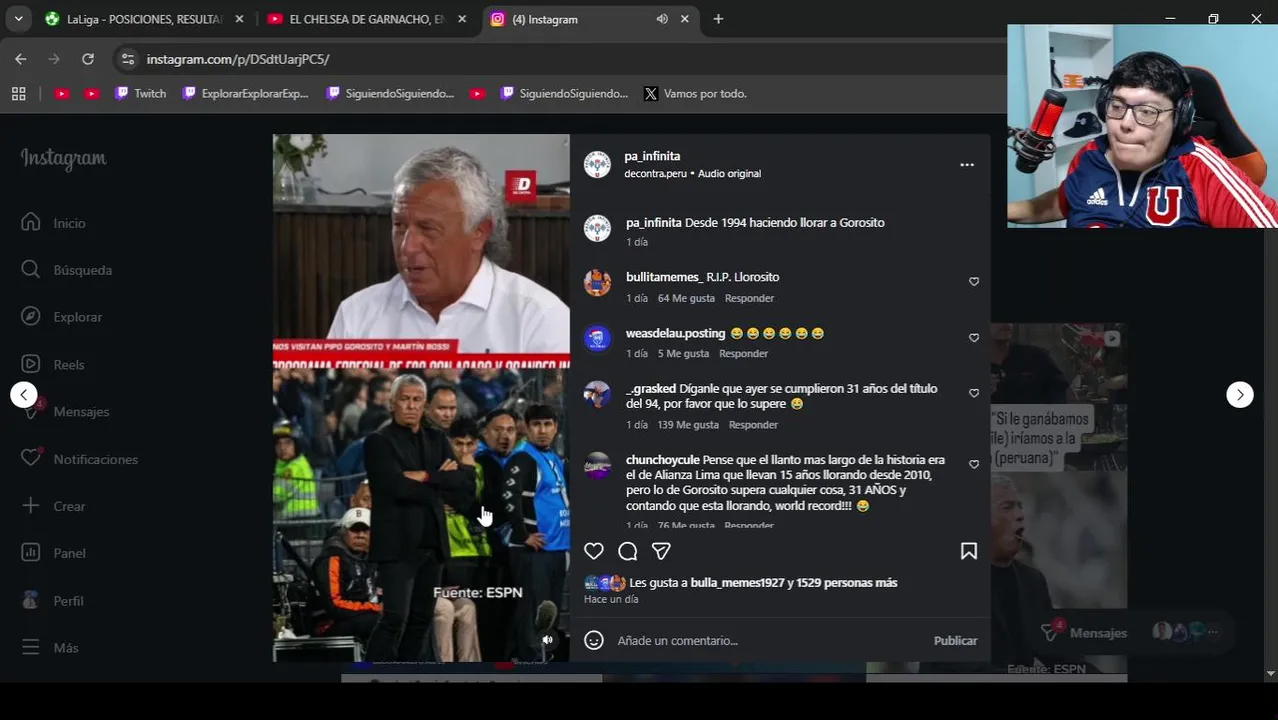Click Publicar to post comment

coord(955,640)
